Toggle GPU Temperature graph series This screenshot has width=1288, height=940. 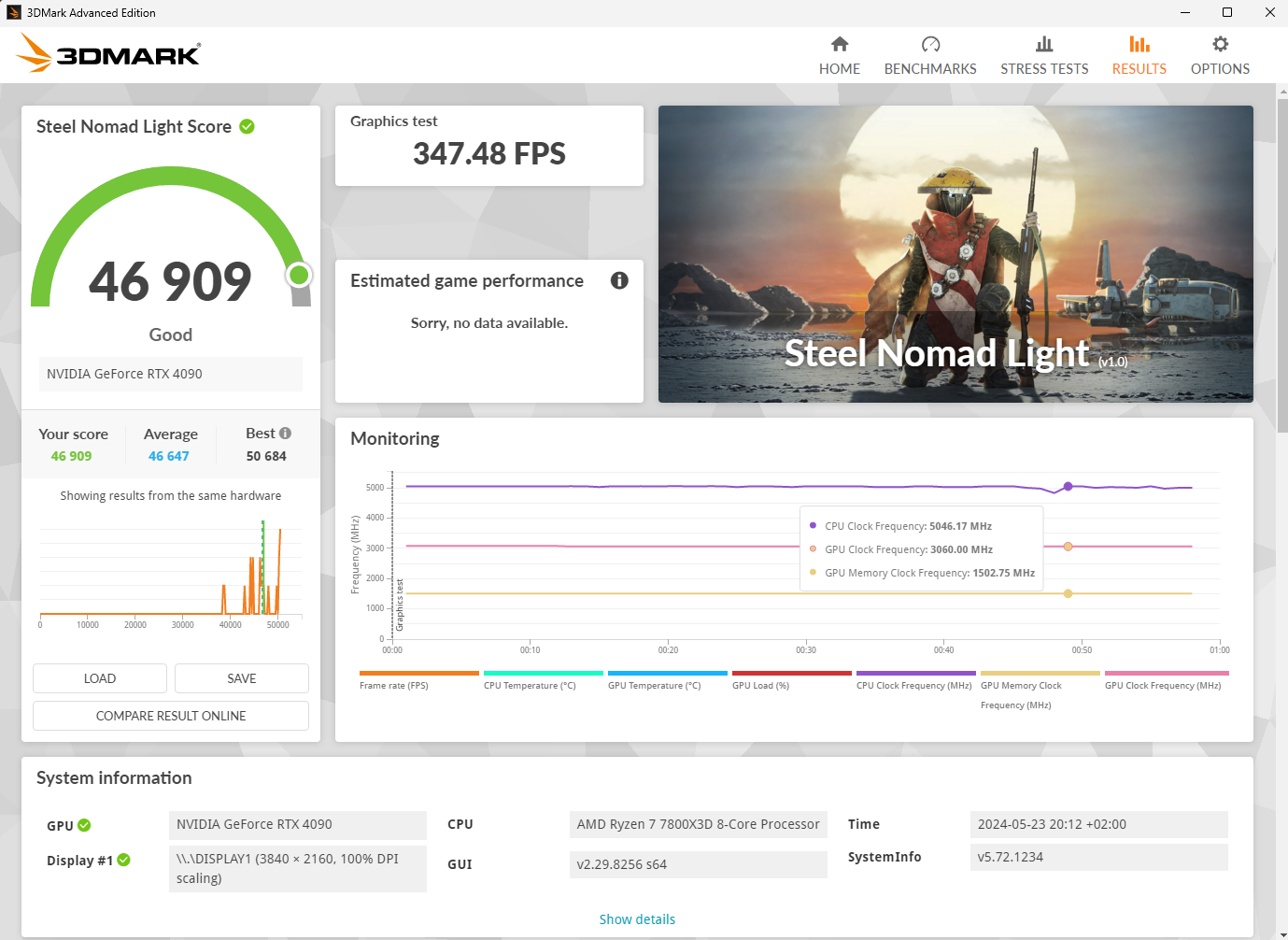click(667, 680)
